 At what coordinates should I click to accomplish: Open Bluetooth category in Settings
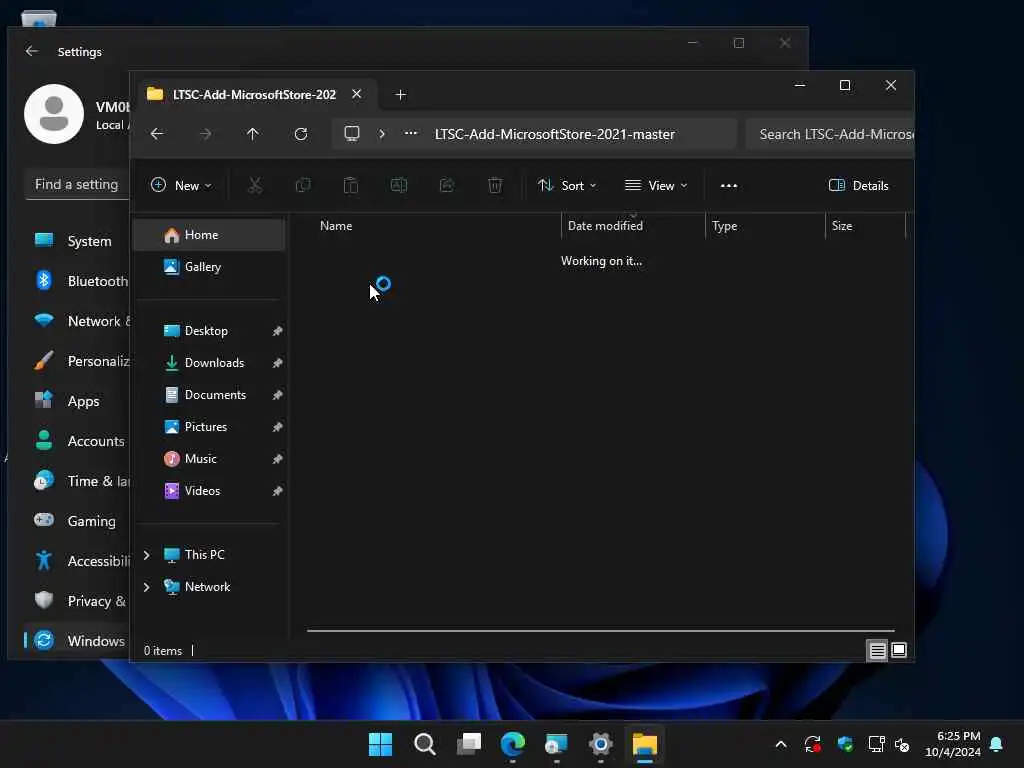coord(77,281)
